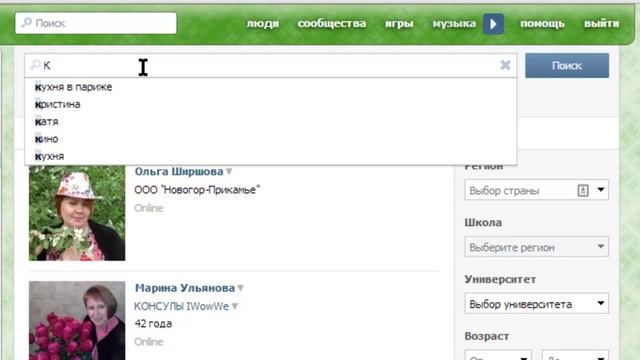Click the people search query field

[271, 65]
